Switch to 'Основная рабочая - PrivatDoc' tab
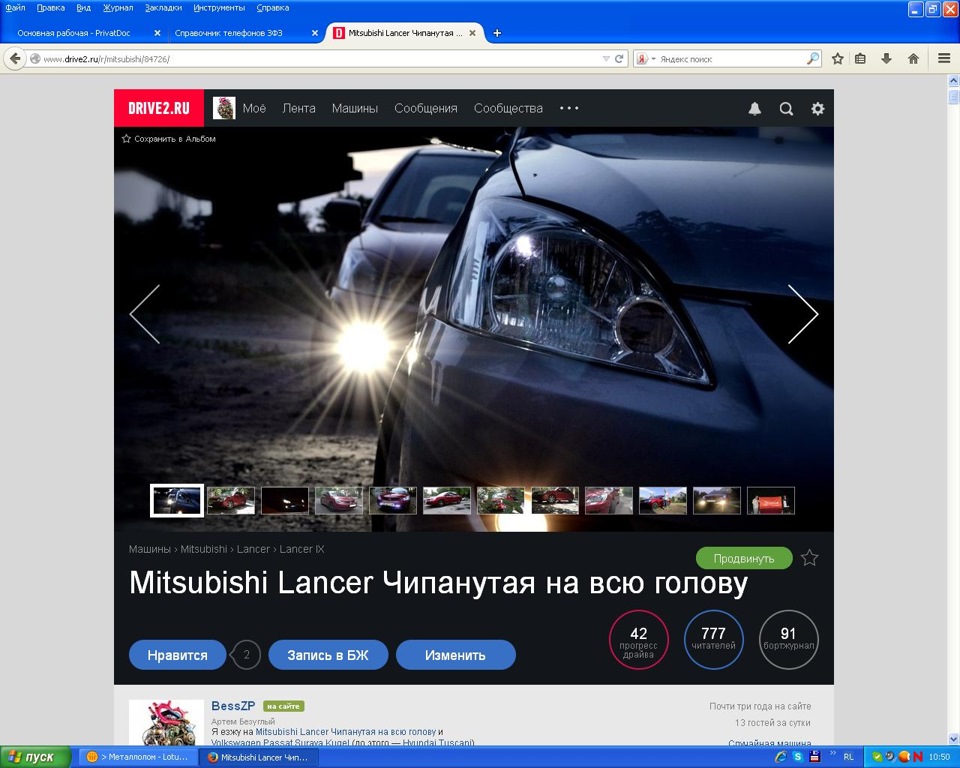 [85, 33]
